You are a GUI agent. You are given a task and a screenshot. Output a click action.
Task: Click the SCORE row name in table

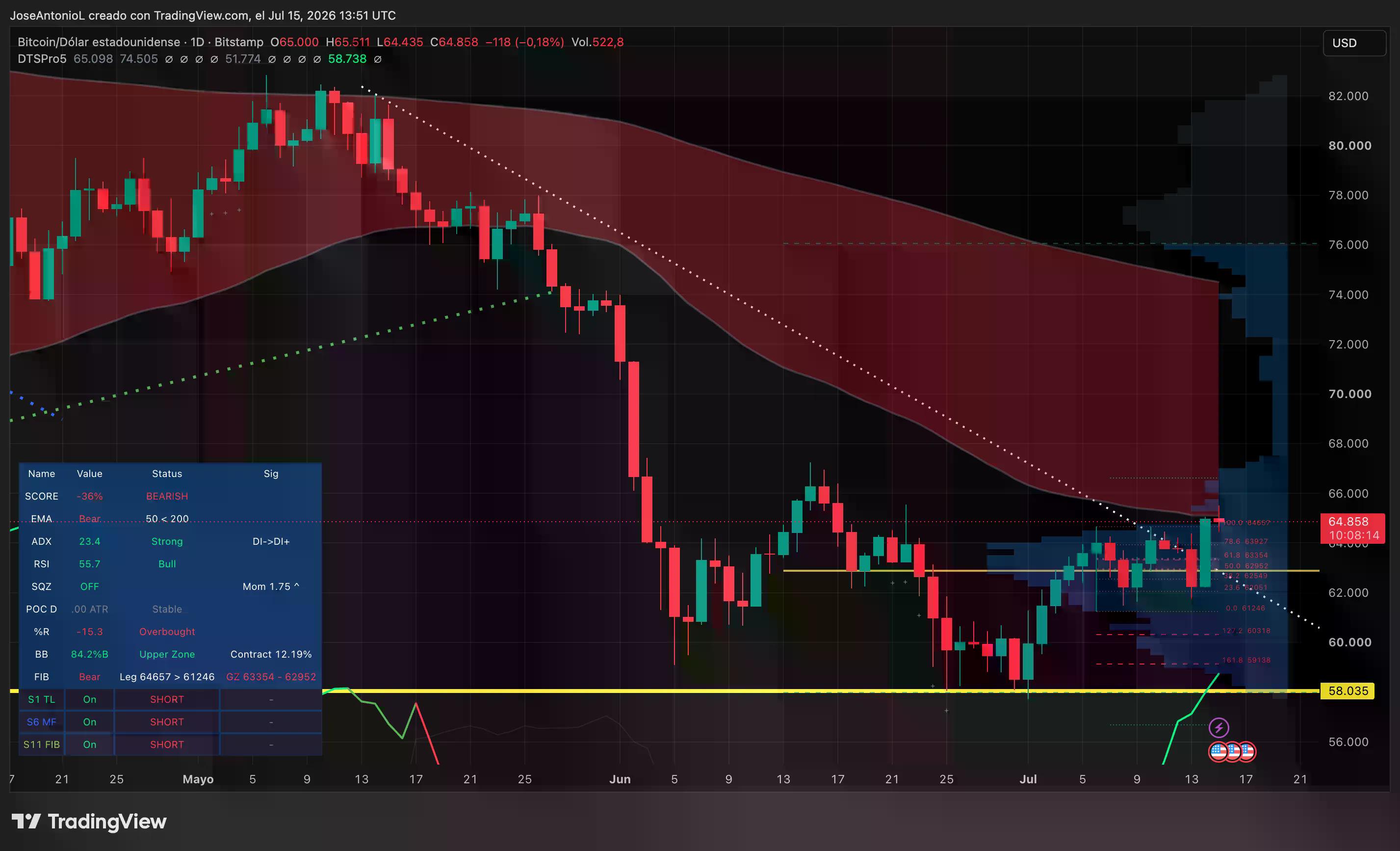point(42,496)
